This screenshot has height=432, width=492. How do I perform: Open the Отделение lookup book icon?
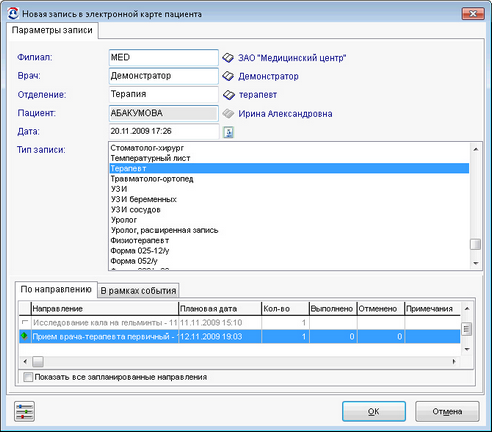pyautogui.click(x=229, y=95)
